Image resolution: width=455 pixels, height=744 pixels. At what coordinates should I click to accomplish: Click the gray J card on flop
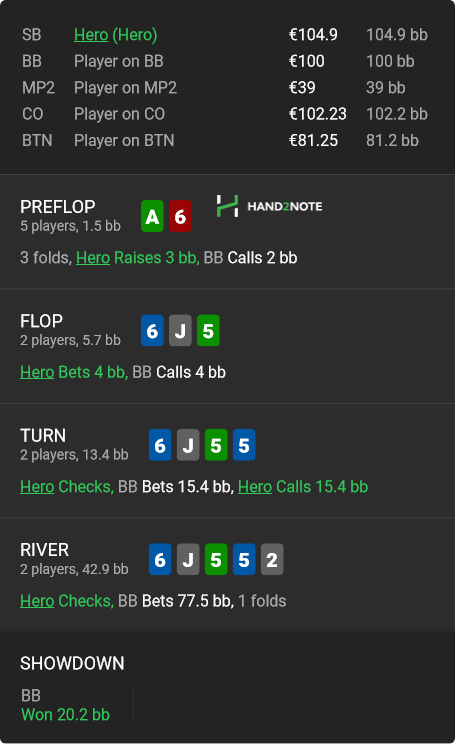pos(180,331)
